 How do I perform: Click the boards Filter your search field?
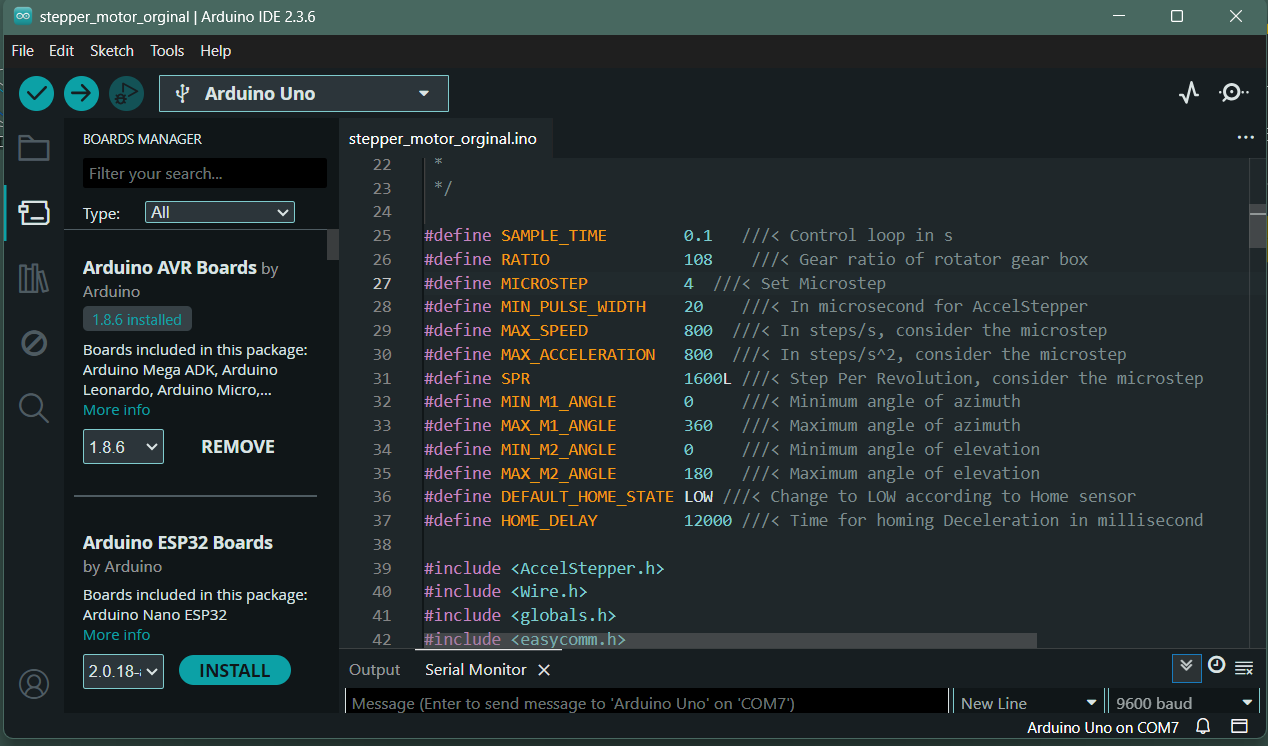tap(205, 173)
